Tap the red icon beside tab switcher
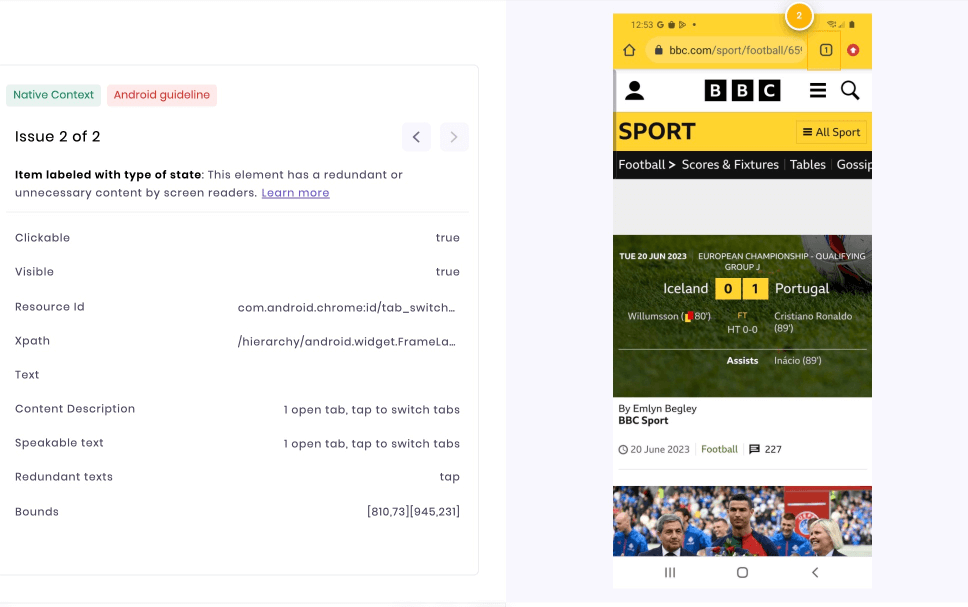Screen dimensions: 968x607 [x=853, y=50]
